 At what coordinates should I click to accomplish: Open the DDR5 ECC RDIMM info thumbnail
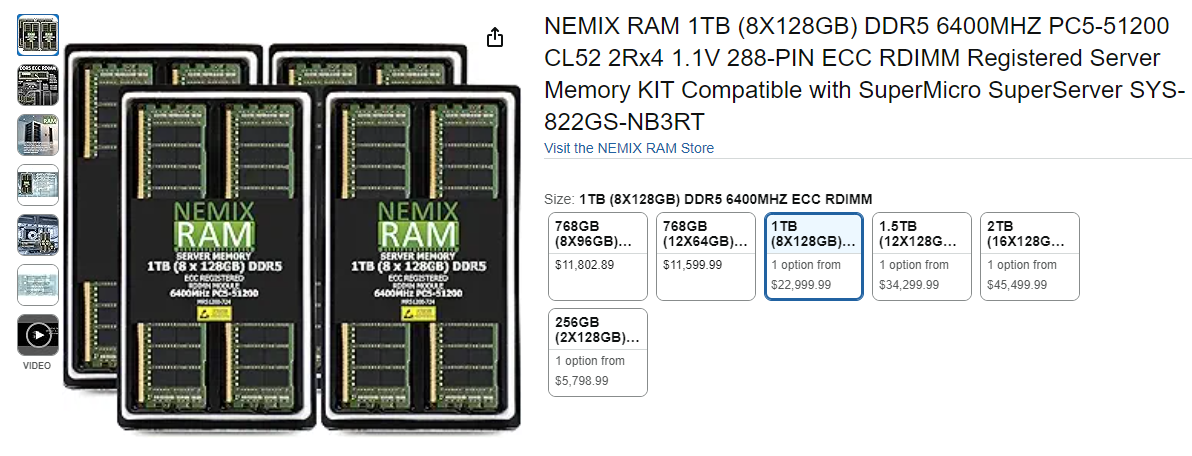[x=38, y=85]
